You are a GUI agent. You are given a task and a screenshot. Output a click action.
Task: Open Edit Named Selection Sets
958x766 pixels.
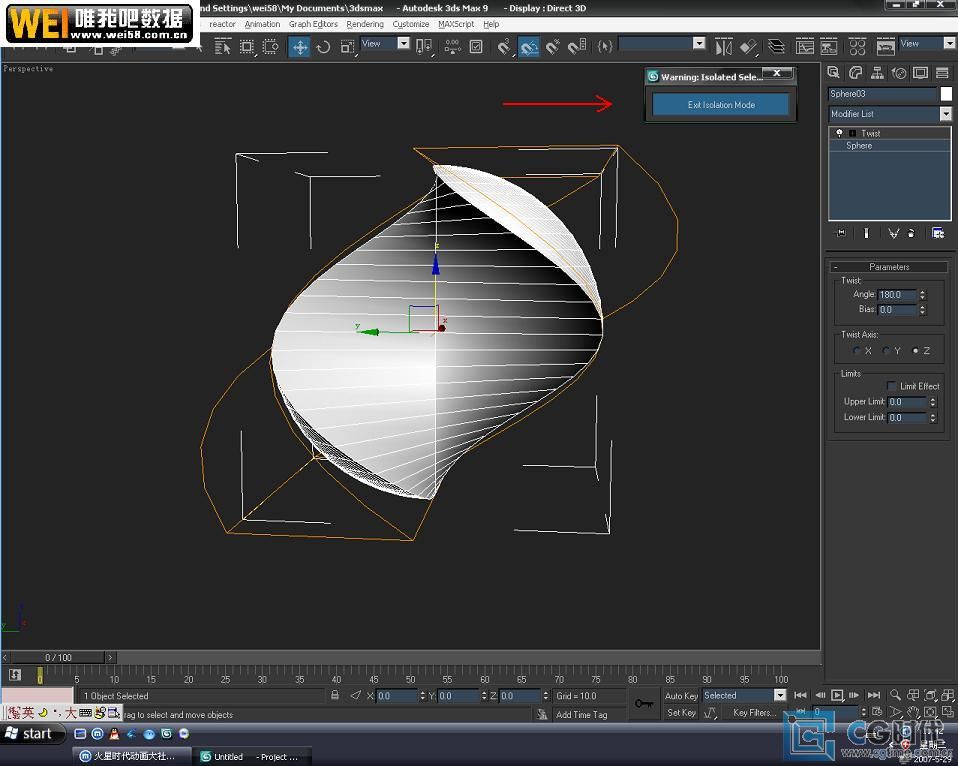click(605, 46)
